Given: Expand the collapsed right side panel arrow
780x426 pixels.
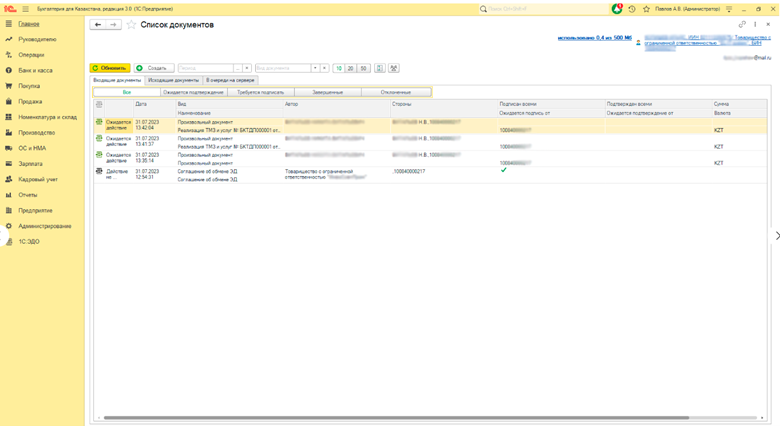Looking at the screenshot, I should tap(777, 236).
